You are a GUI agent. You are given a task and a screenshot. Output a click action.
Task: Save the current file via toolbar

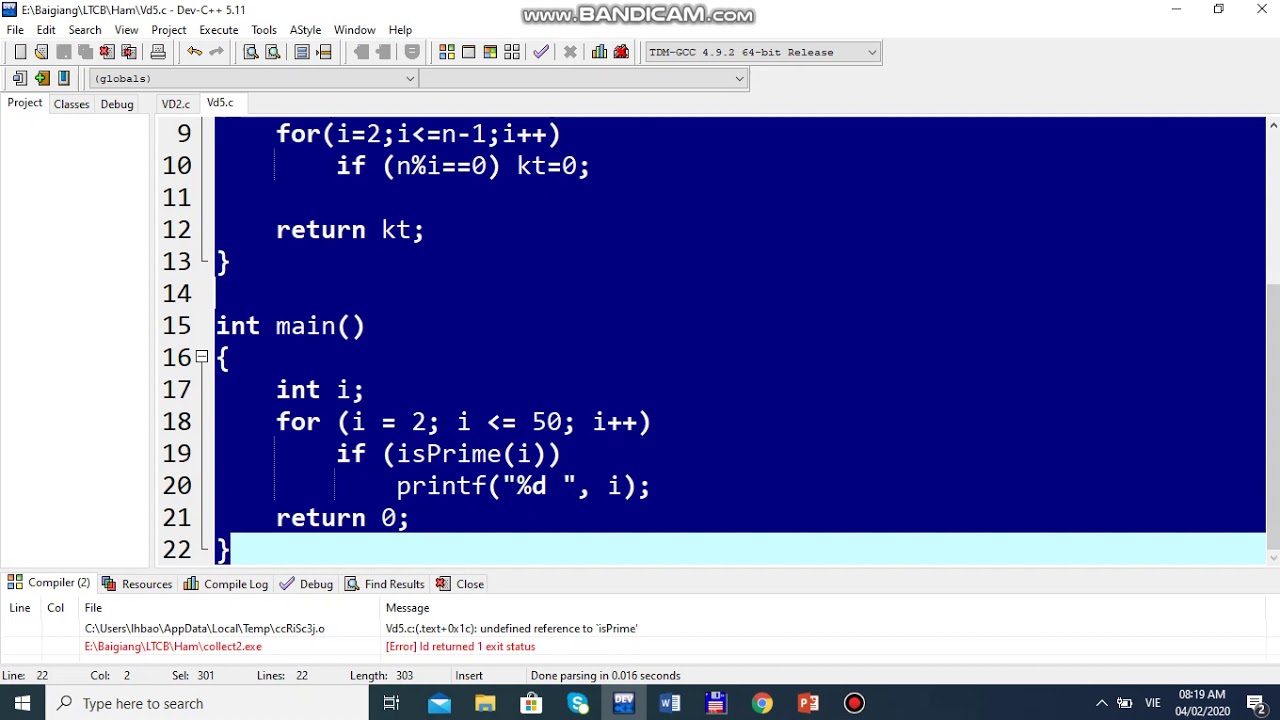63,52
